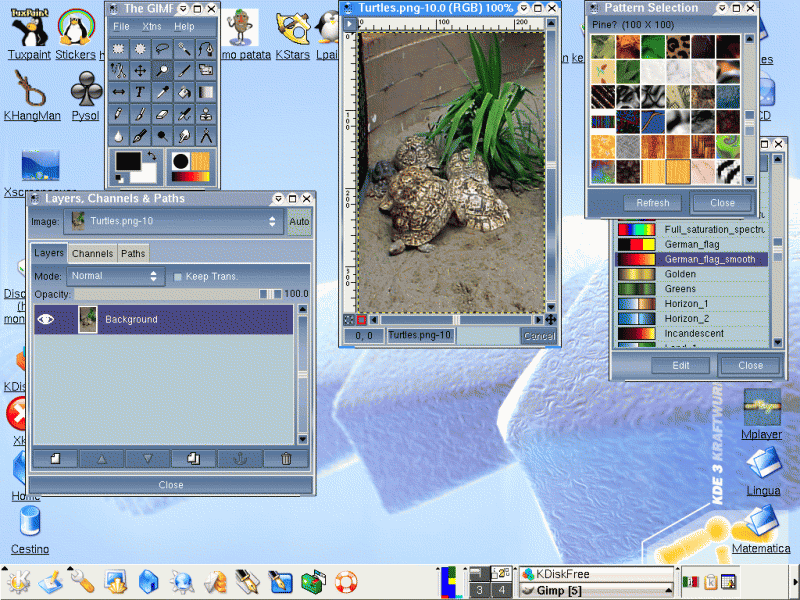Open the File menu in GIMP toolbox
Image resolution: width=800 pixels, height=600 pixels.
(x=121, y=27)
